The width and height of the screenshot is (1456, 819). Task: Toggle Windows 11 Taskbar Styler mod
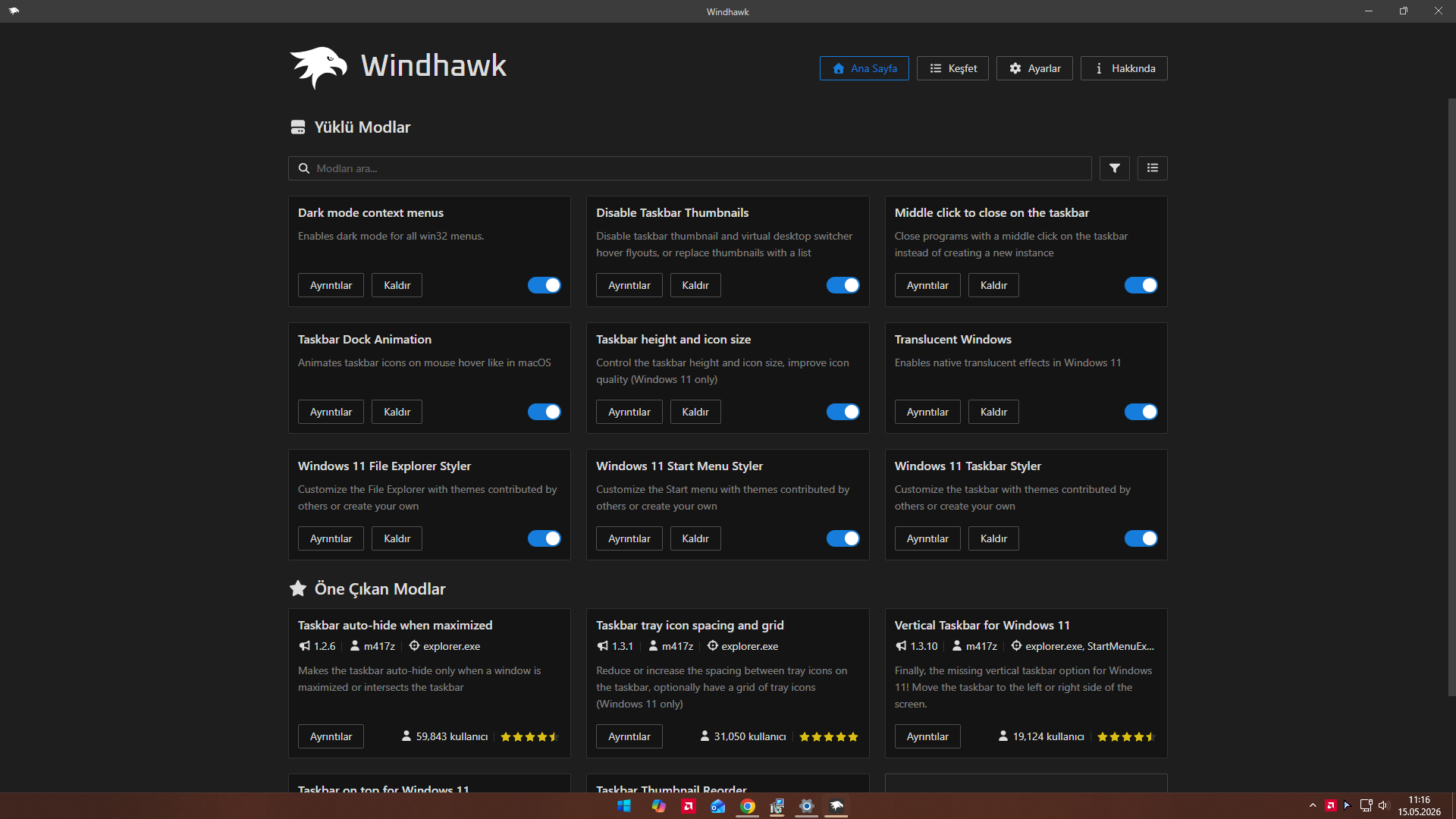(1141, 538)
